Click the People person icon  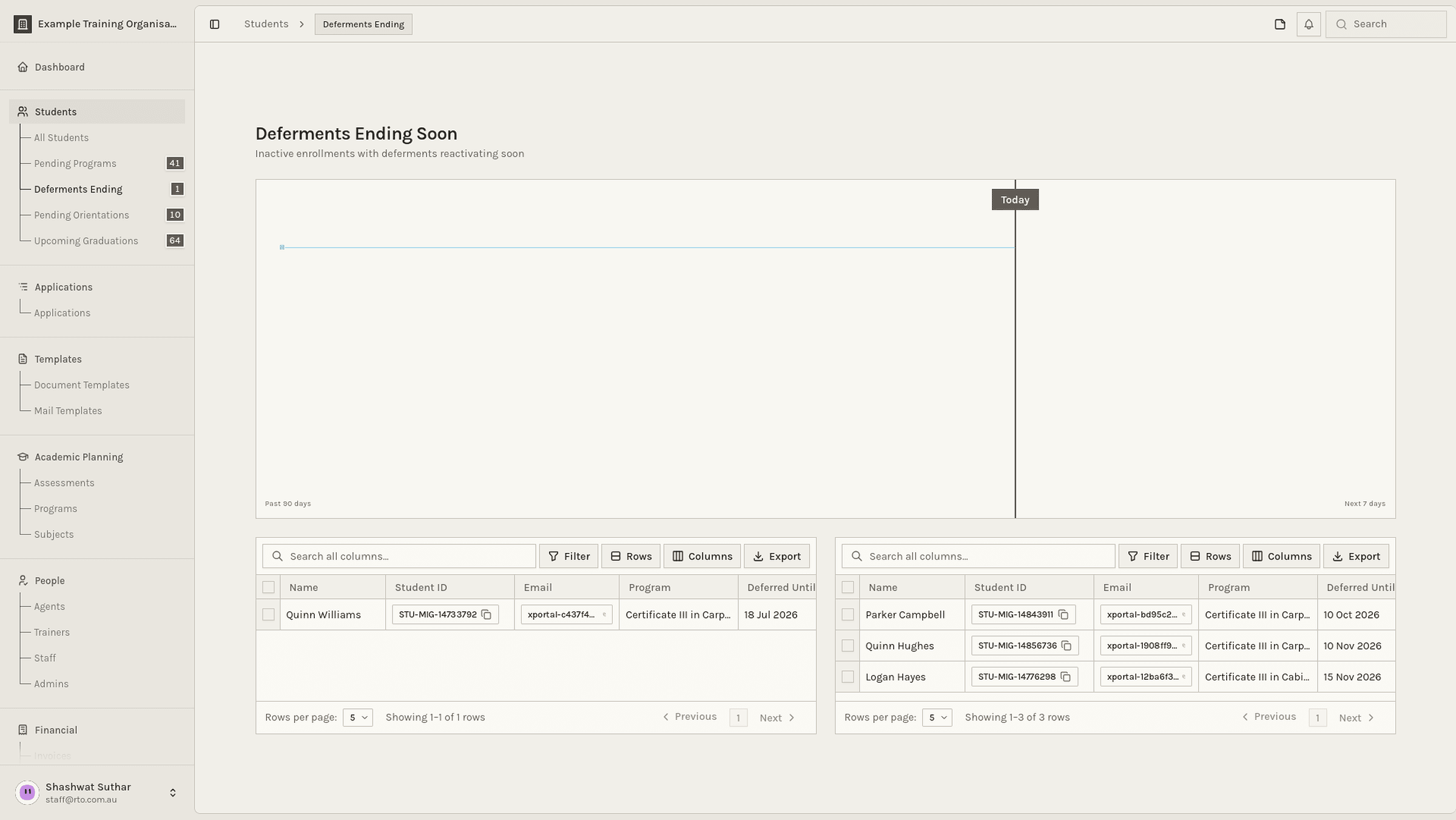pyautogui.click(x=23, y=581)
